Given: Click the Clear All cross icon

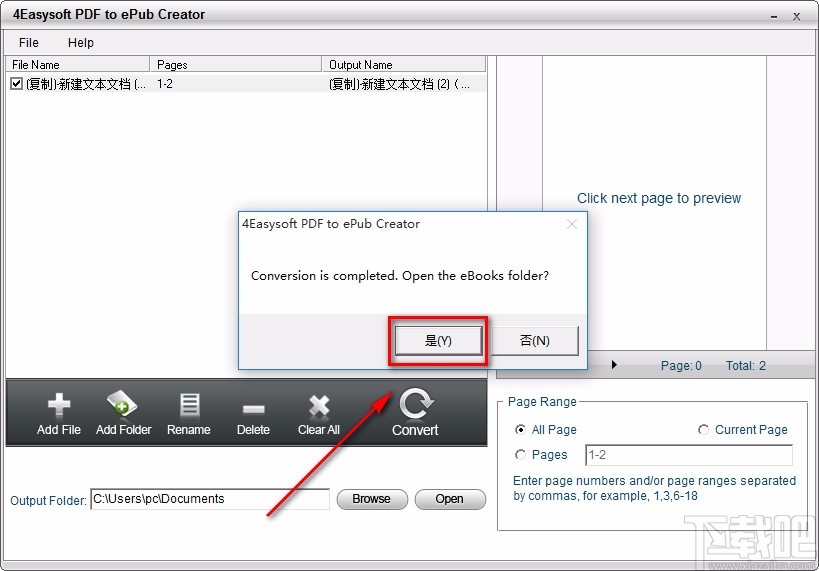Looking at the screenshot, I should [x=319, y=406].
